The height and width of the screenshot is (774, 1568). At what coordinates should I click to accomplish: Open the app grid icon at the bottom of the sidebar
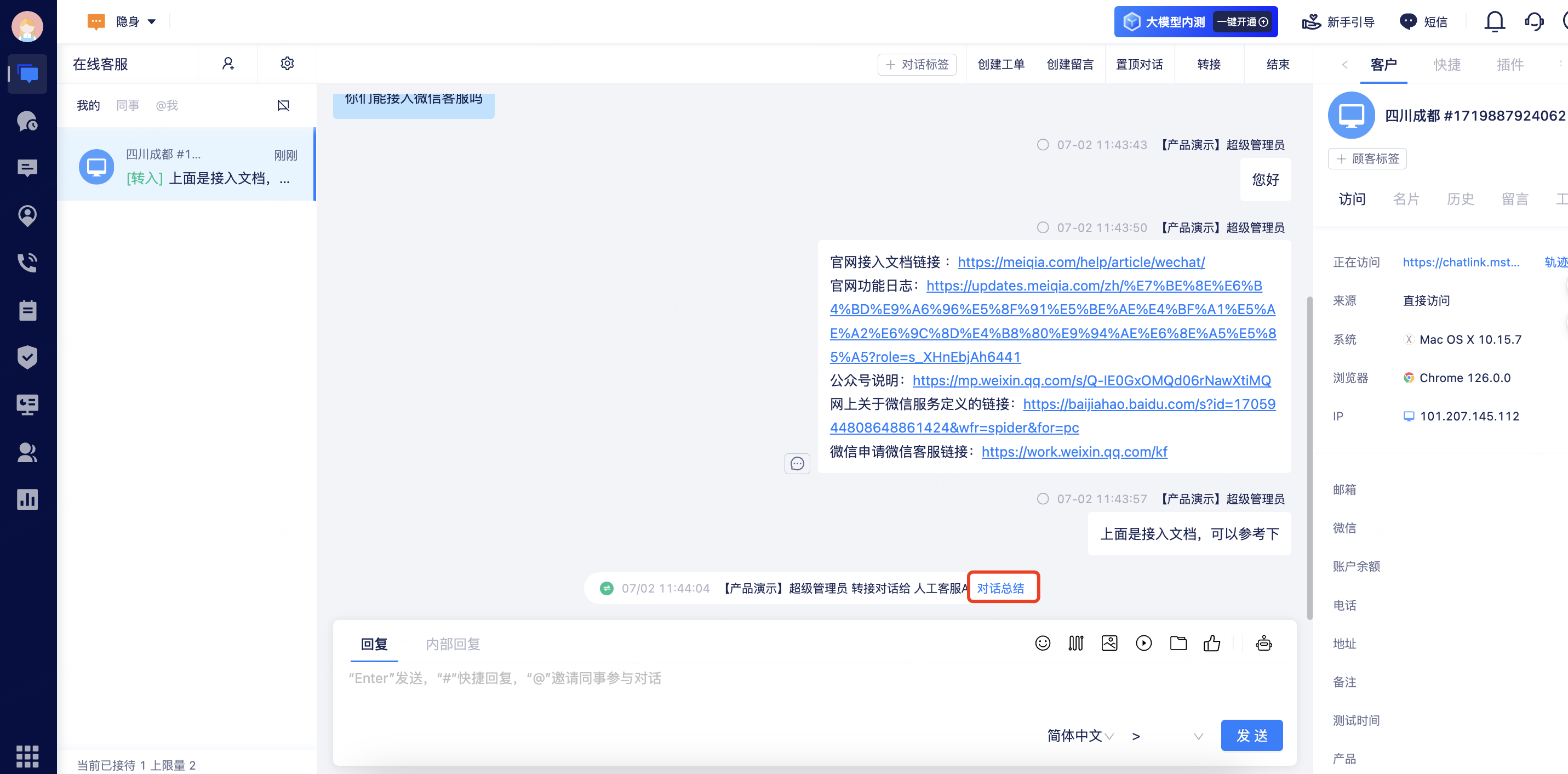[27, 756]
